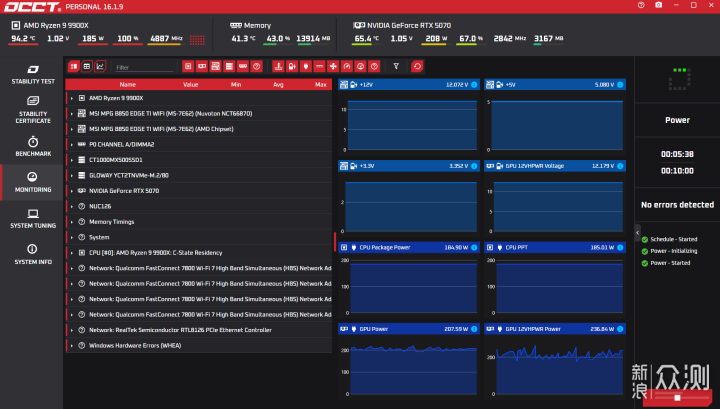Screen dimensions: 720x409
Task: Toggle GPU sensors filter icon
Action: [x=202, y=67]
